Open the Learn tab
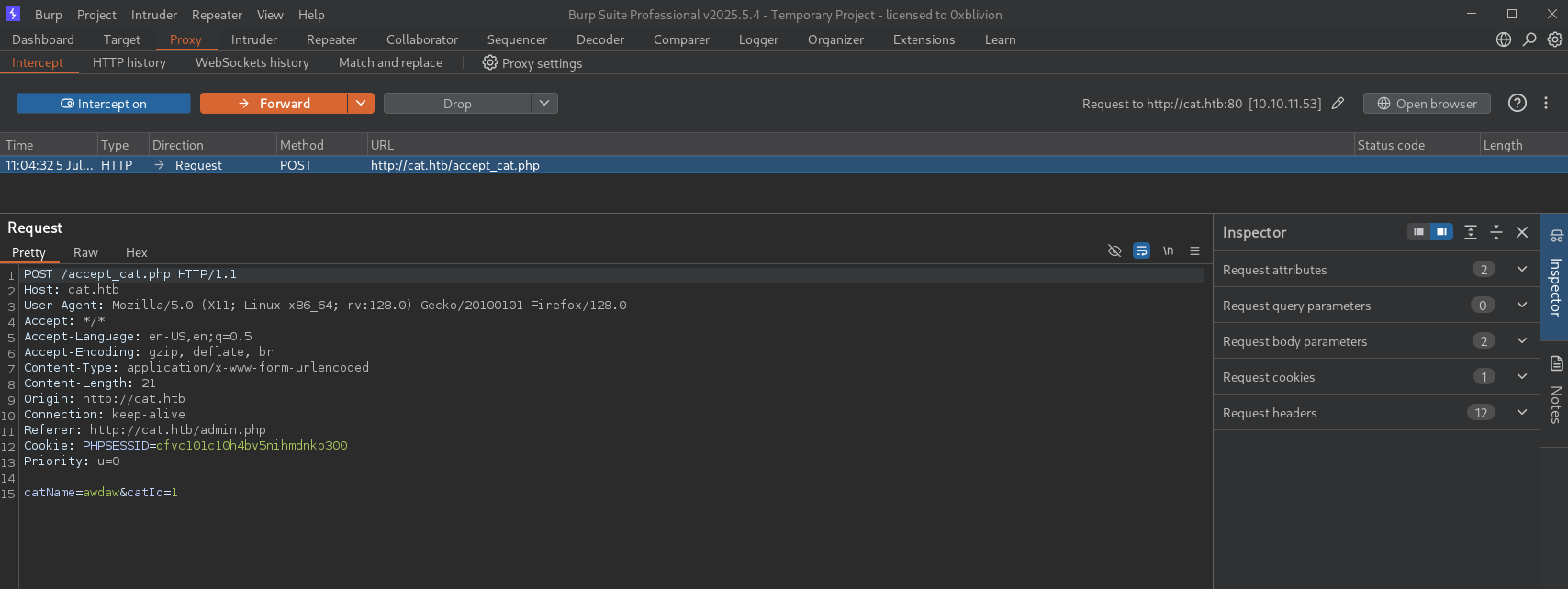 click(x=1000, y=39)
